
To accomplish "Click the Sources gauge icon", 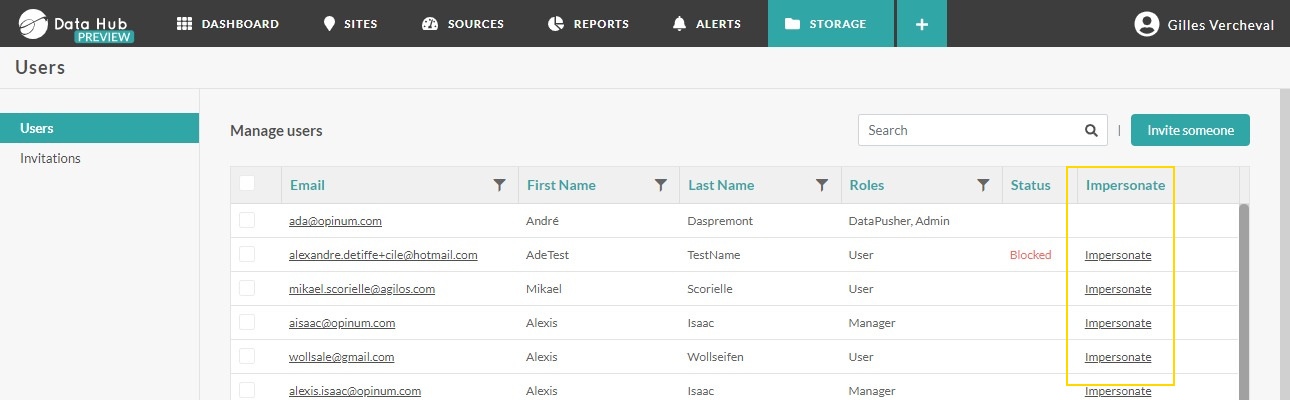I will tap(430, 24).
